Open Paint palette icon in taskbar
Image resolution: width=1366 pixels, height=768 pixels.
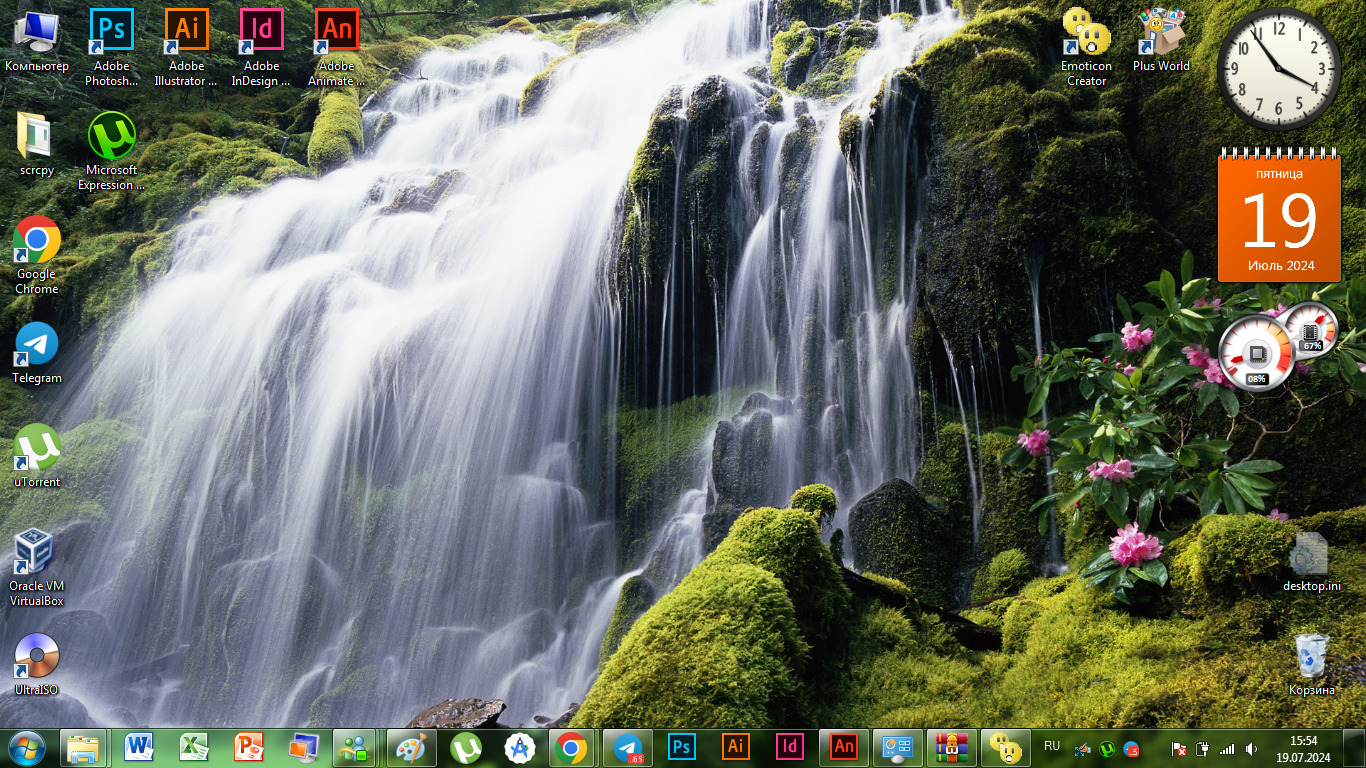(x=410, y=747)
